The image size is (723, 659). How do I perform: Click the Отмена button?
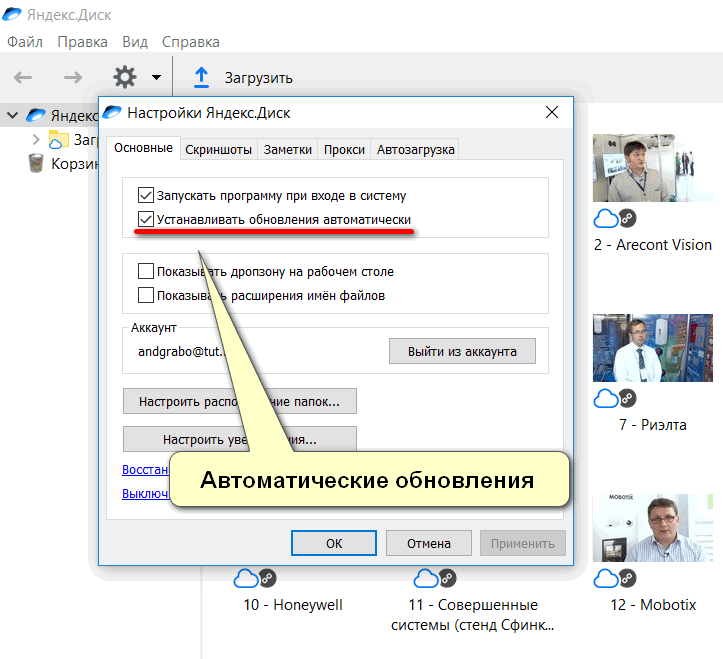[x=428, y=543]
